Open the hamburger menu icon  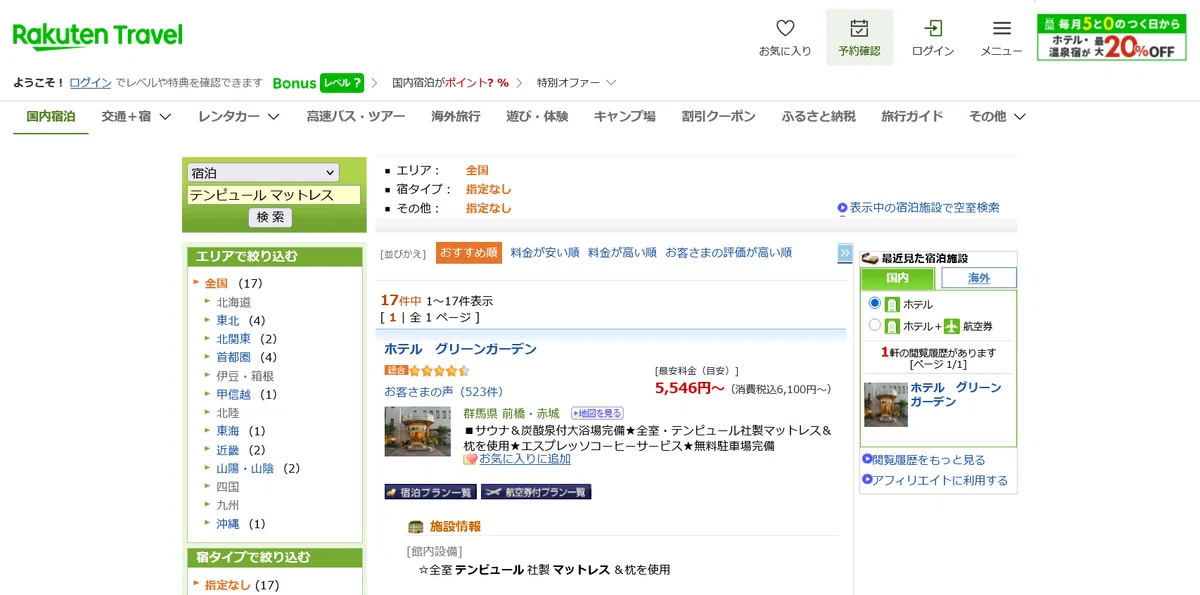[1001, 28]
